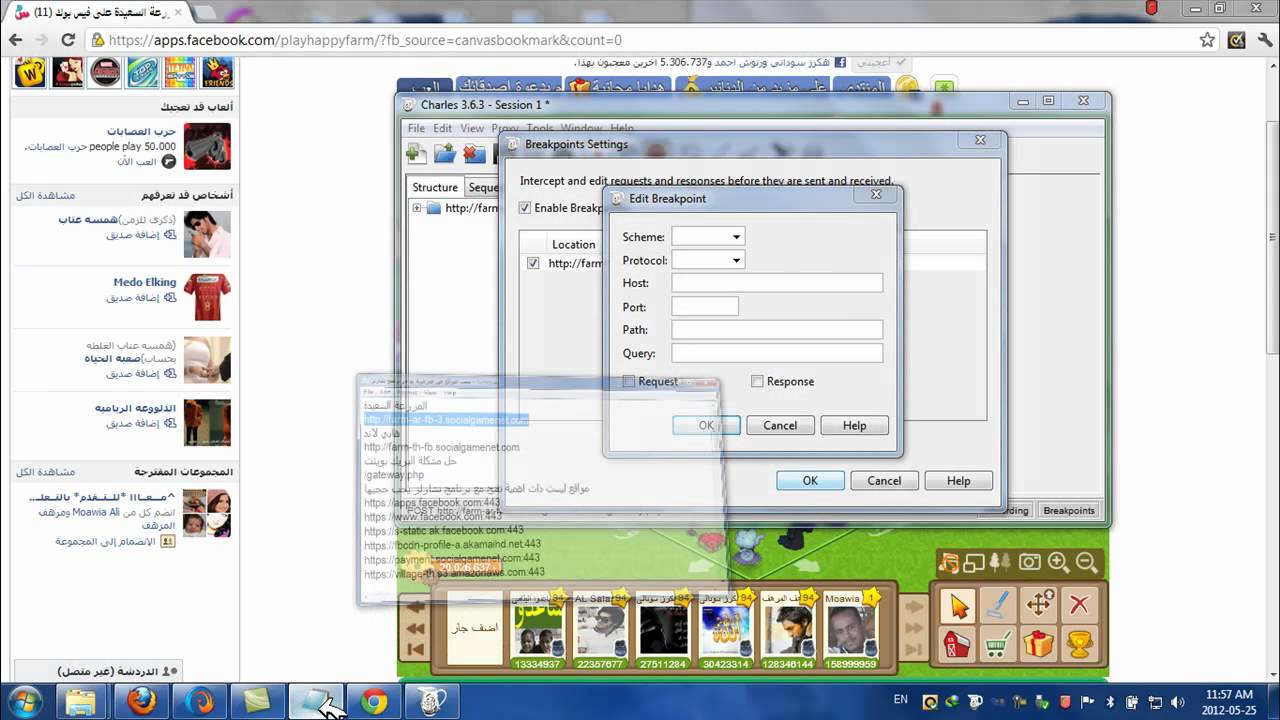The image size is (1280, 720).
Task: Click the Open Session folder icon in Charles
Action: [x=445, y=153]
